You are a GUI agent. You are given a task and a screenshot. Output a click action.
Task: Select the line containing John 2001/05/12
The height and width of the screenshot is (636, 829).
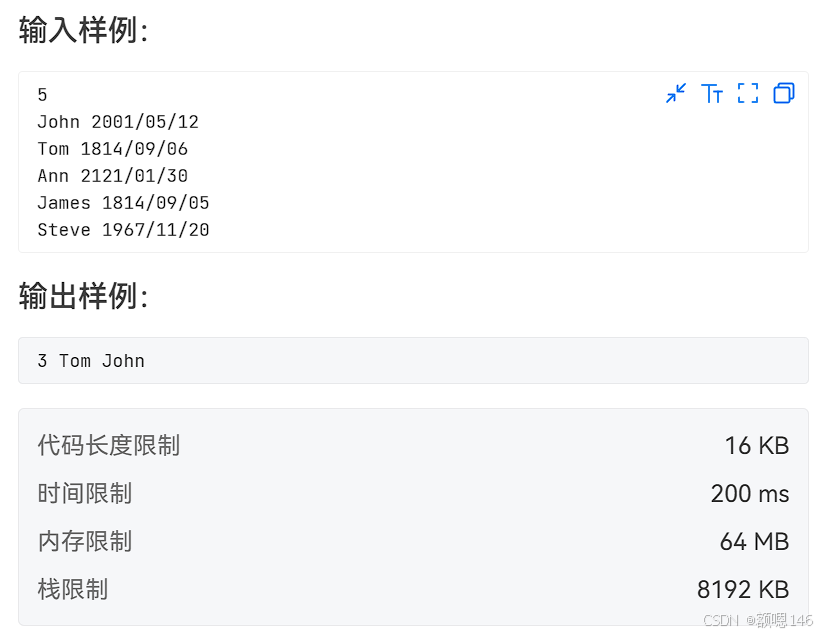pyautogui.click(x=118, y=121)
